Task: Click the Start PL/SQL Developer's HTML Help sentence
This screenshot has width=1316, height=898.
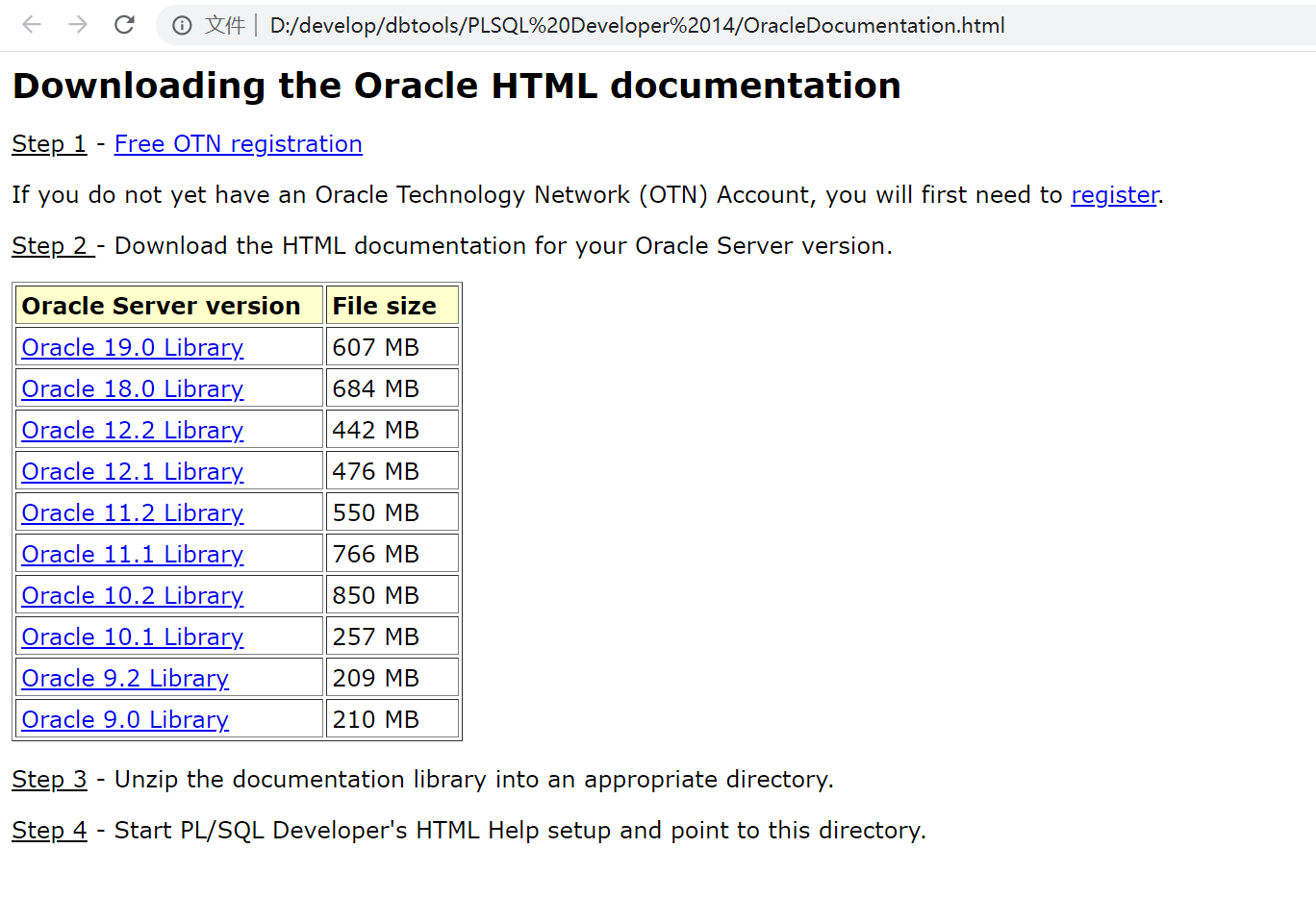Action: [520, 831]
